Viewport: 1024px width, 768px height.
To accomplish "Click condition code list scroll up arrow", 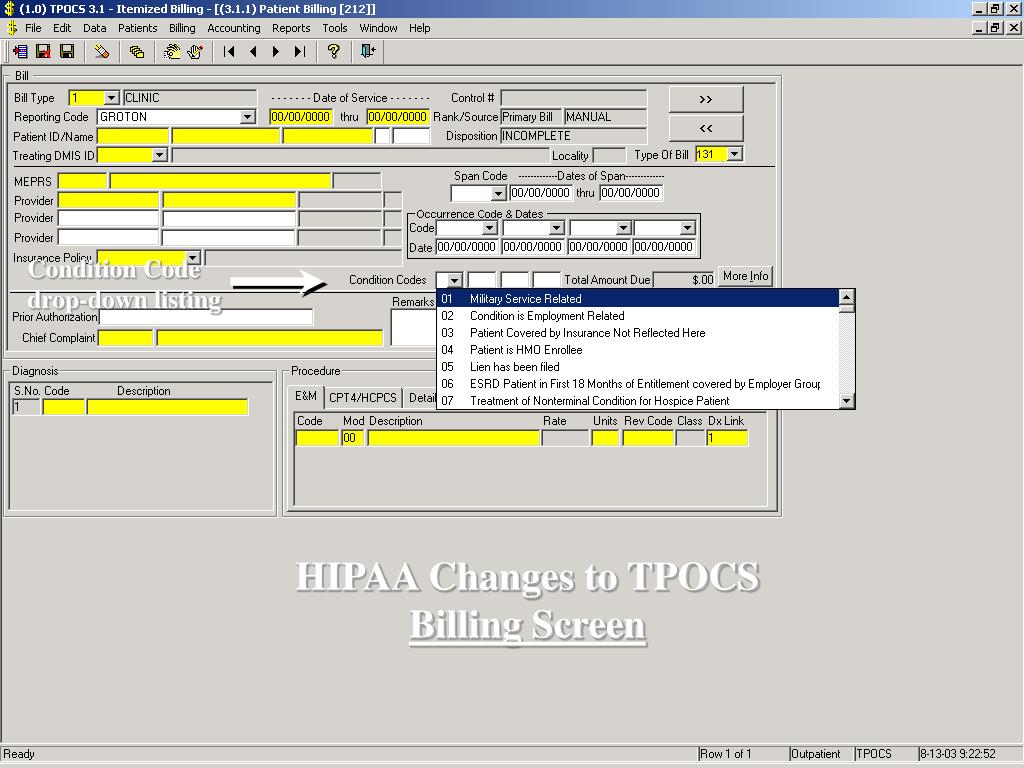I will (x=846, y=298).
